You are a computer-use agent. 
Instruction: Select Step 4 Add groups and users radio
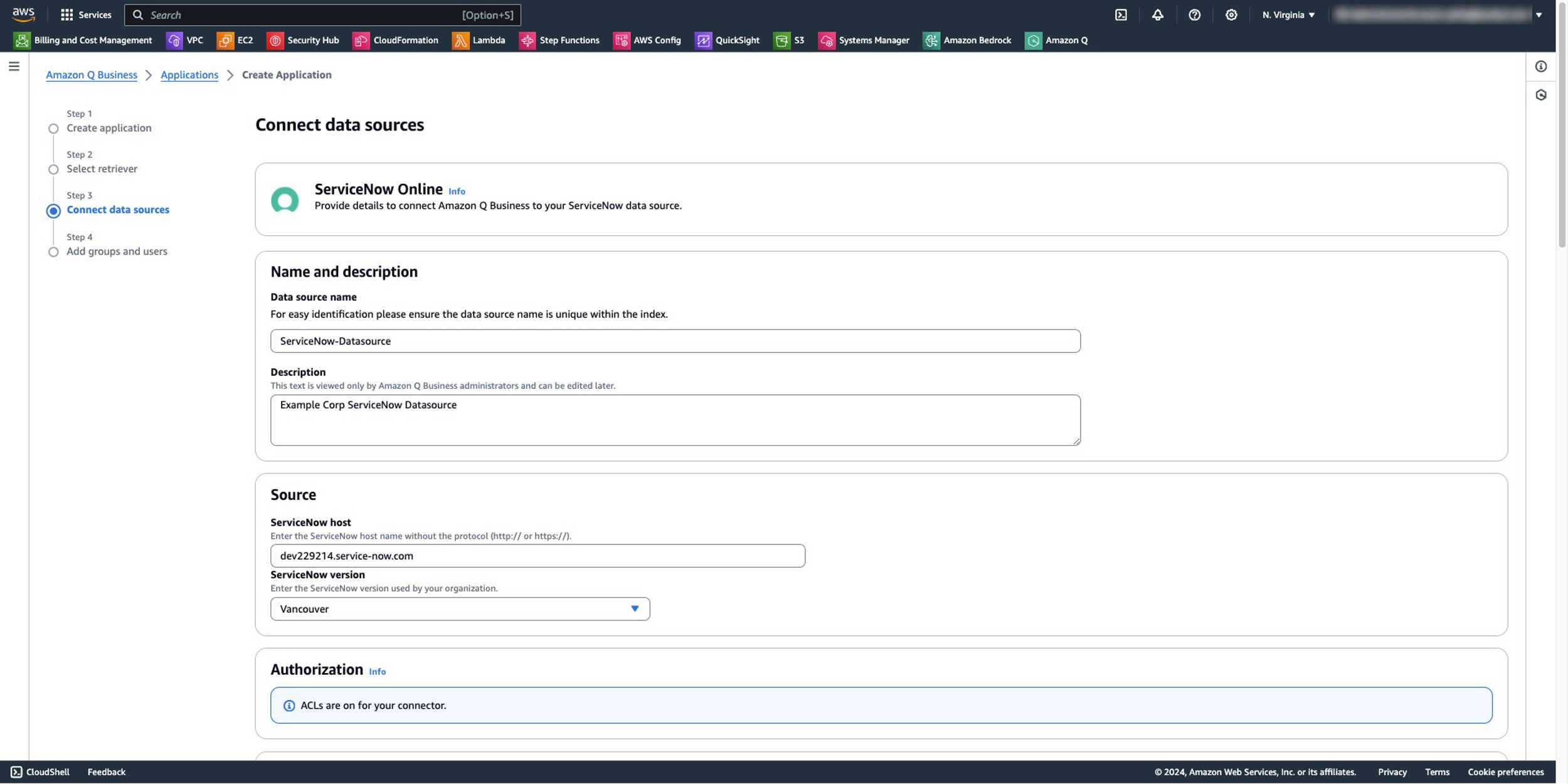[x=53, y=252]
